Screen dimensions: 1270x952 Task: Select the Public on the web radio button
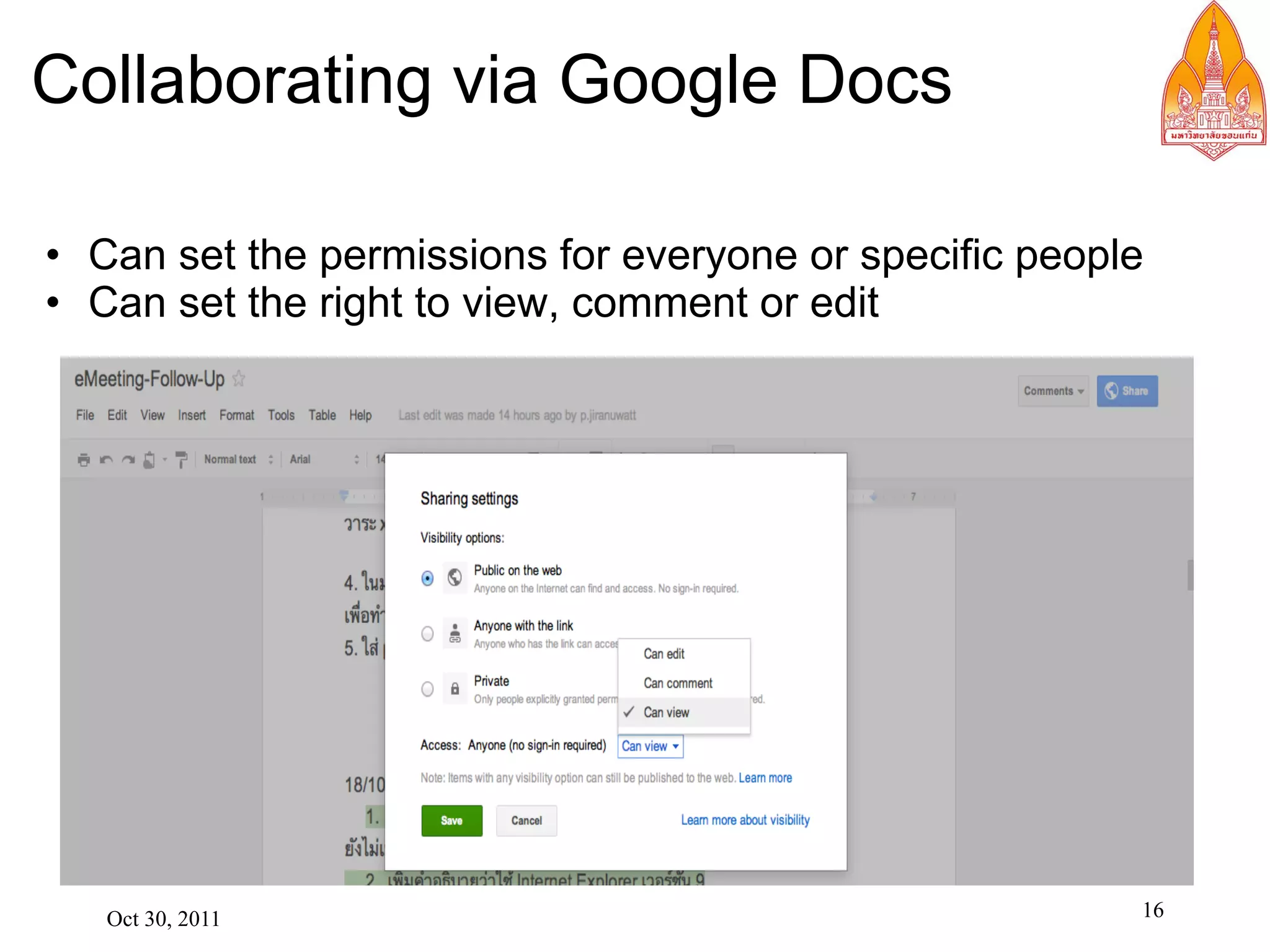coord(427,578)
